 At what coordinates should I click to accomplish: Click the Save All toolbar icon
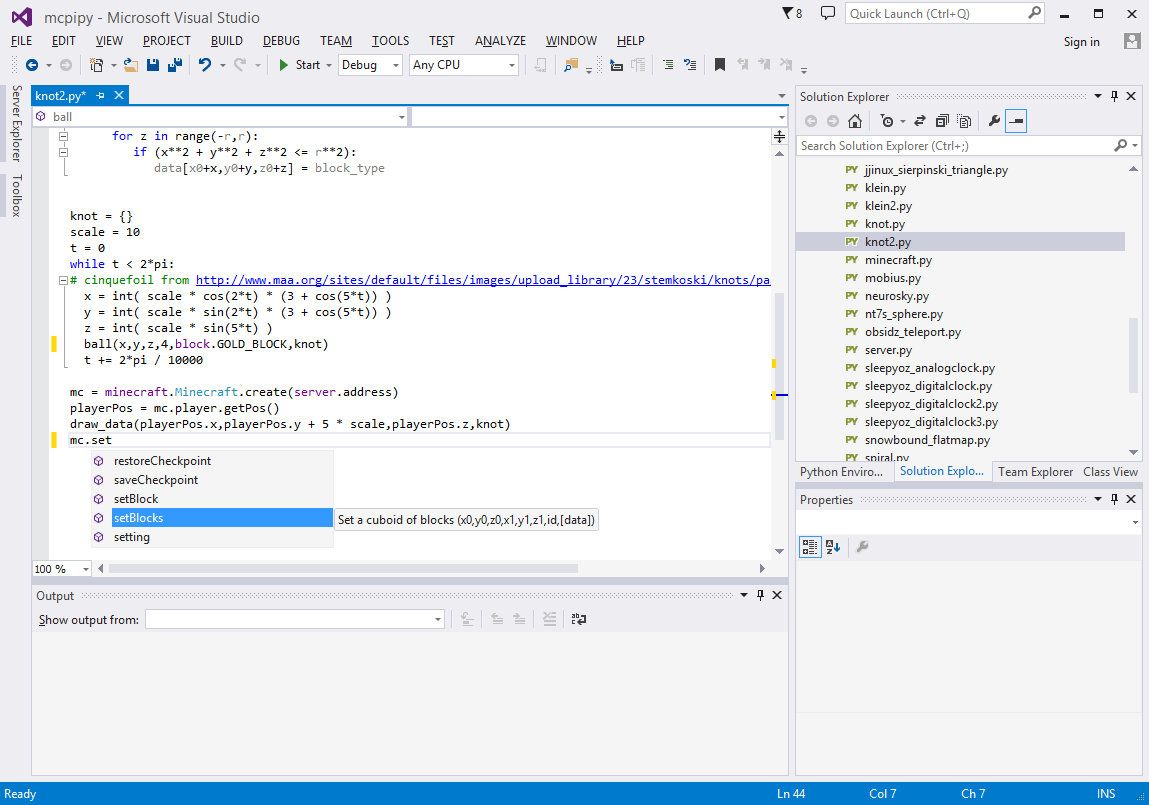tap(175, 64)
